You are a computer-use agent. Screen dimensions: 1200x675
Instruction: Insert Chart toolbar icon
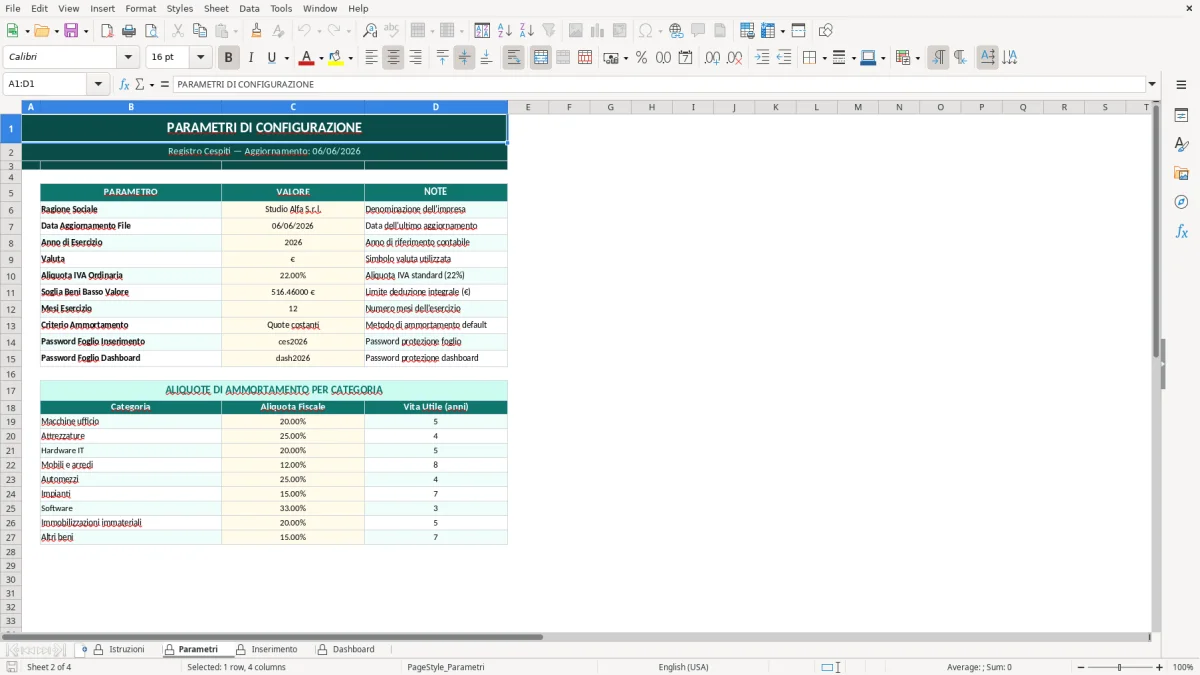point(598,31)
